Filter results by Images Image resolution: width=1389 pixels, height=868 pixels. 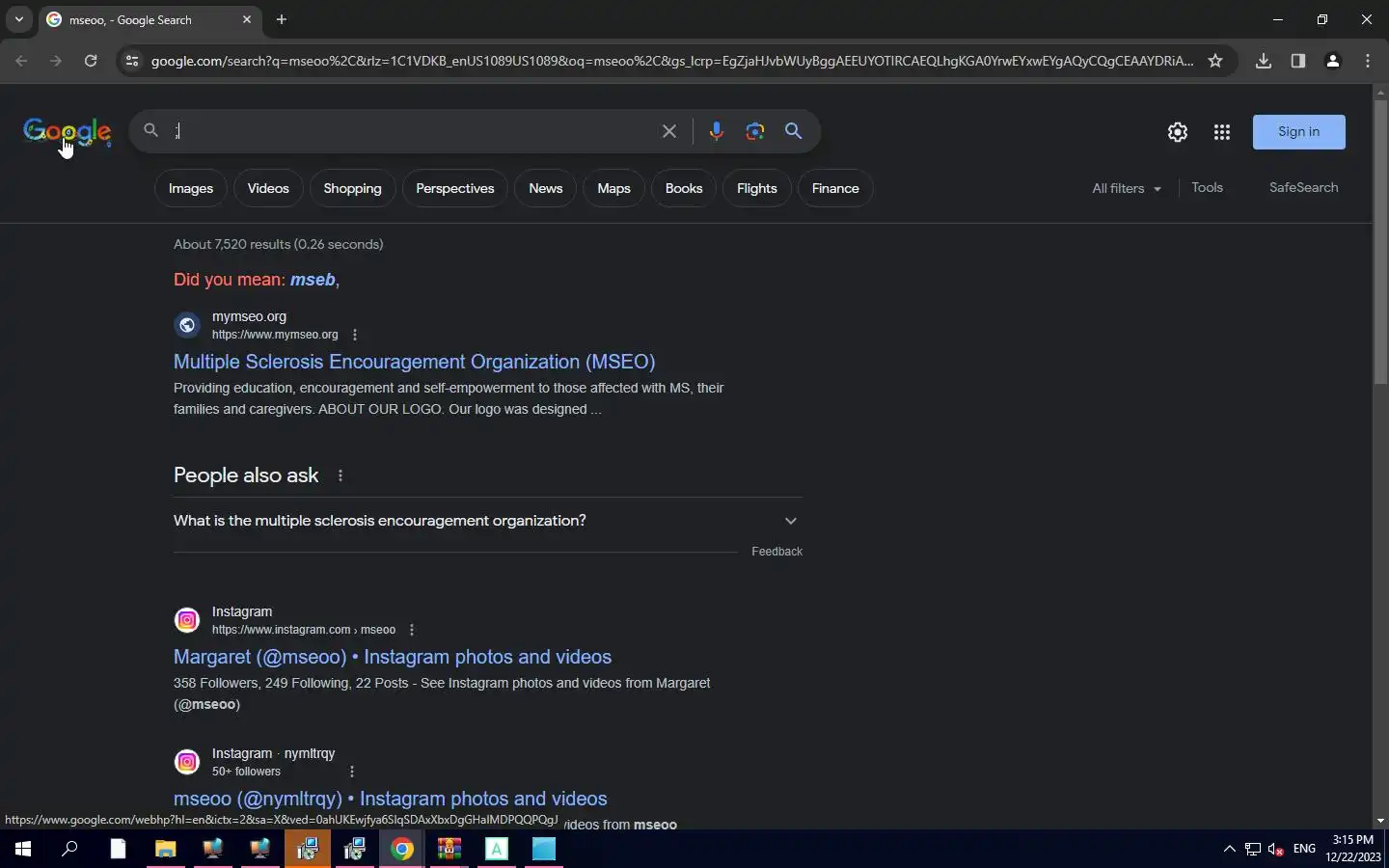click(x=191, y=188)
